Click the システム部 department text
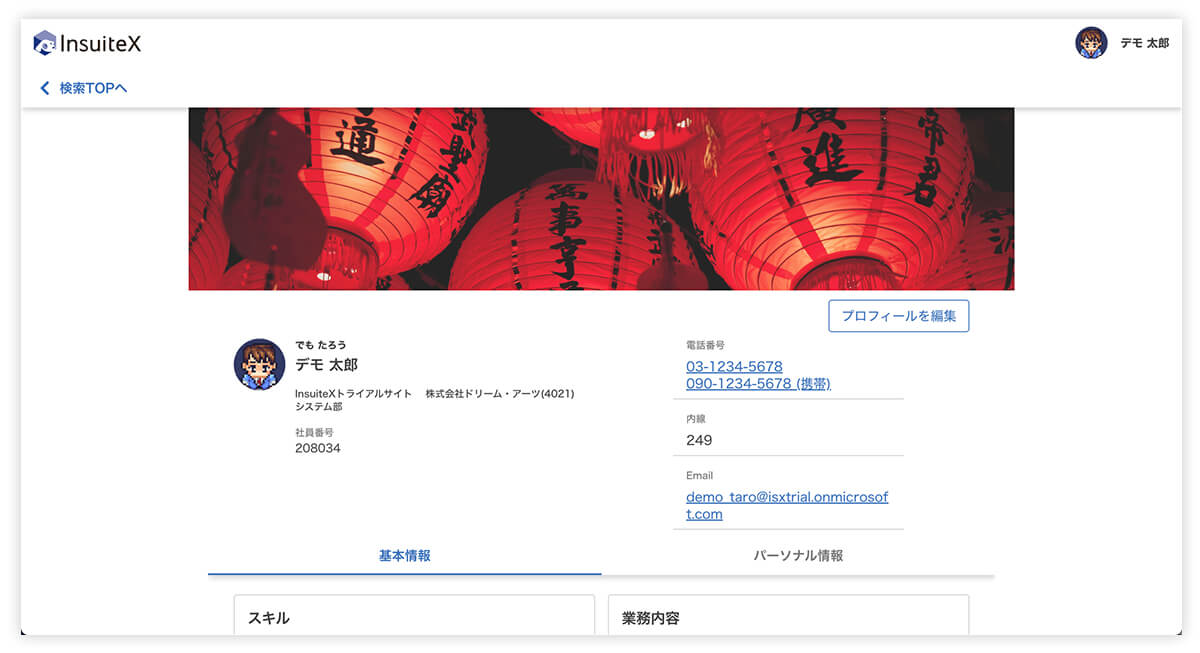The width and height of the screenshot is (1200, 653). click(x=319, y=407)
